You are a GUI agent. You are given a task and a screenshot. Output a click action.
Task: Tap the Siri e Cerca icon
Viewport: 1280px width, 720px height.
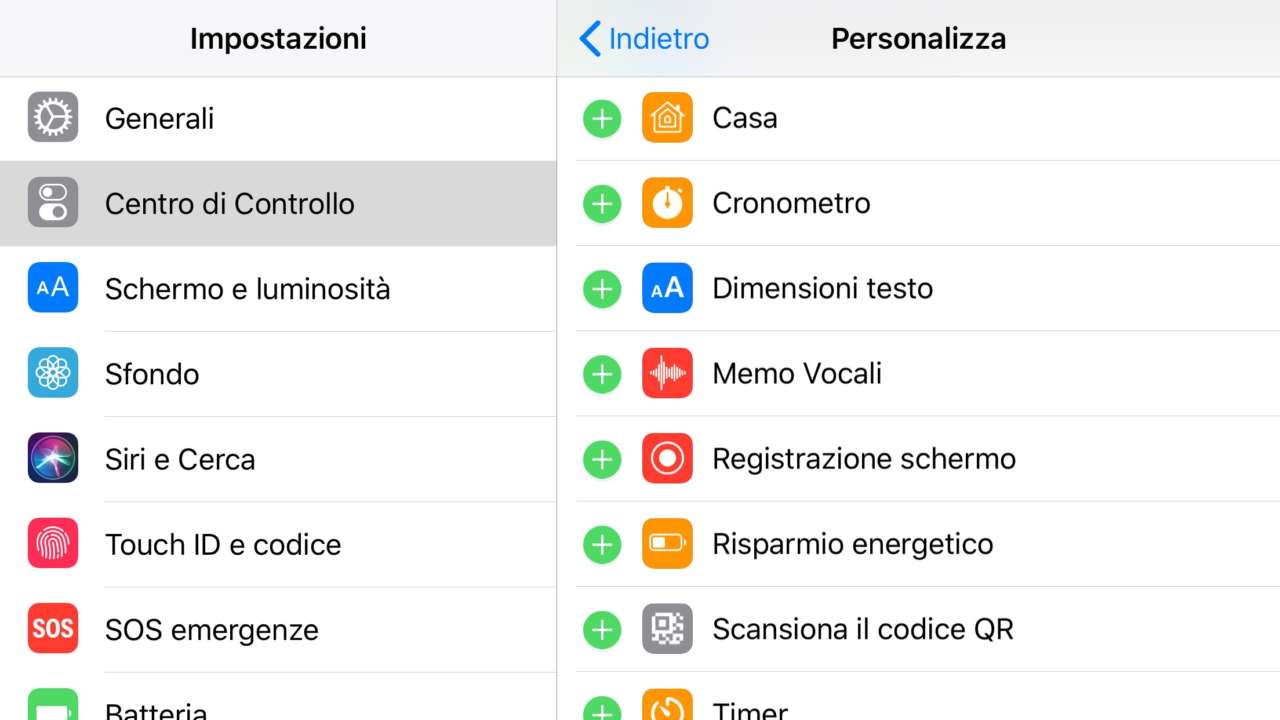point(53,459)
